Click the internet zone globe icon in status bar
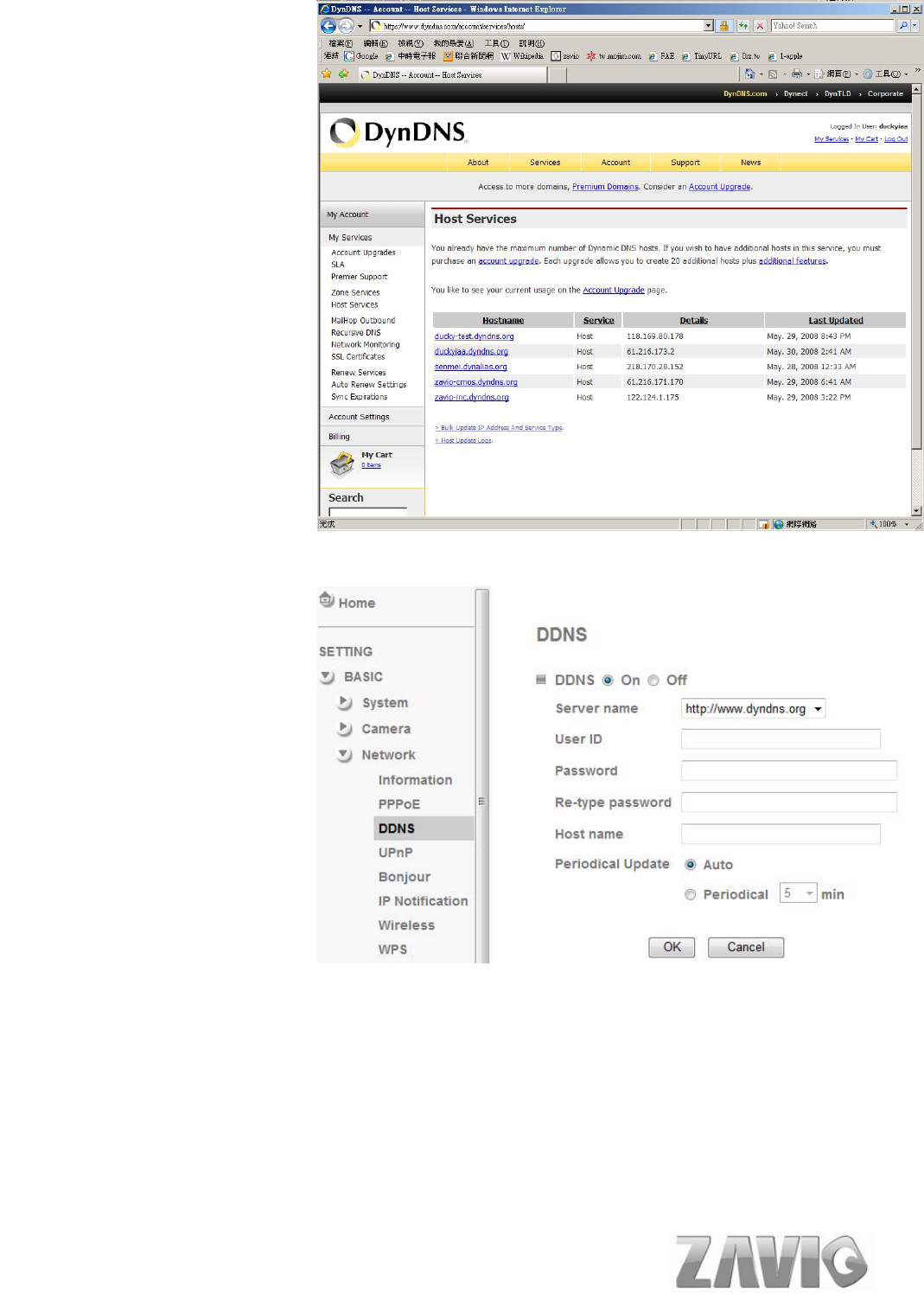This screenshot has width=924, height=1305. [779, 524]
